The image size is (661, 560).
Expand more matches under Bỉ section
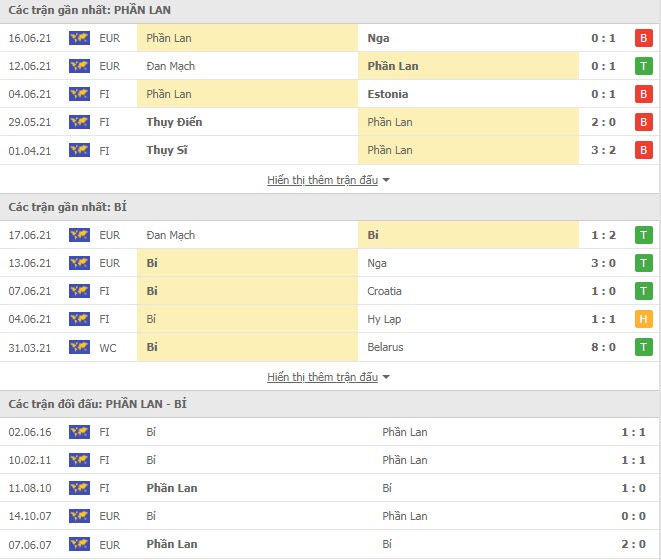[x=322, y=377]
